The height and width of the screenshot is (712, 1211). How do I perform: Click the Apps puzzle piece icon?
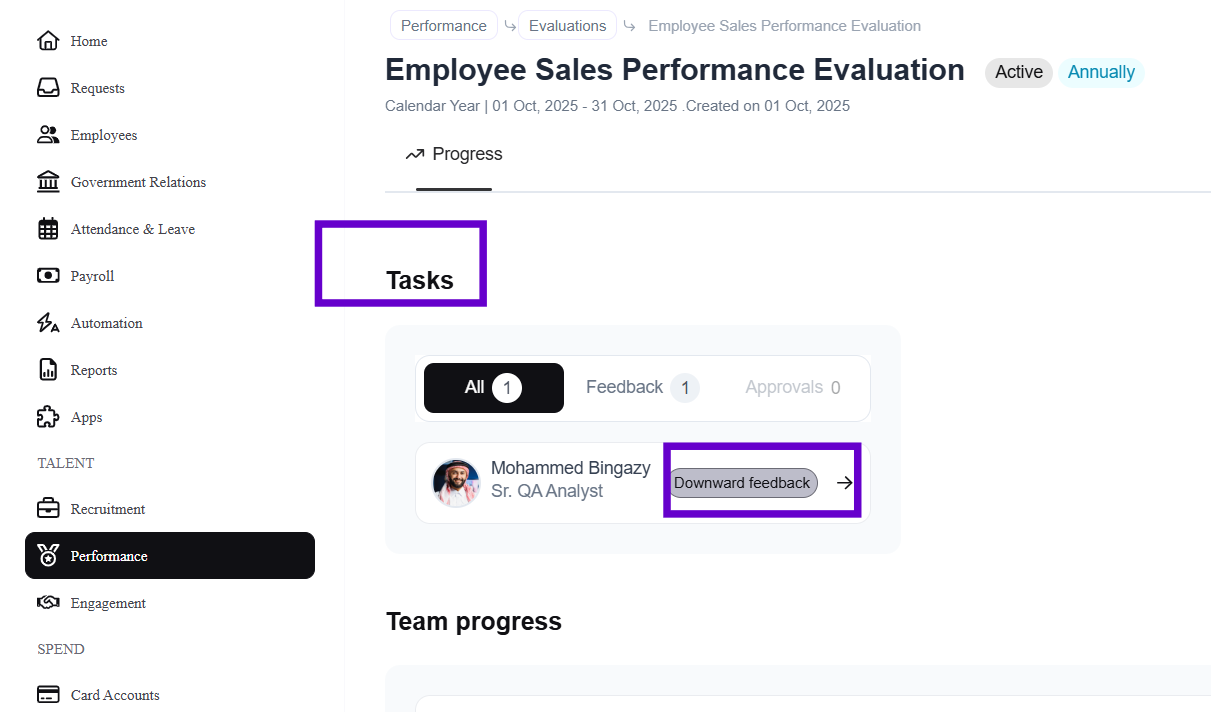(x=48, y=417)
